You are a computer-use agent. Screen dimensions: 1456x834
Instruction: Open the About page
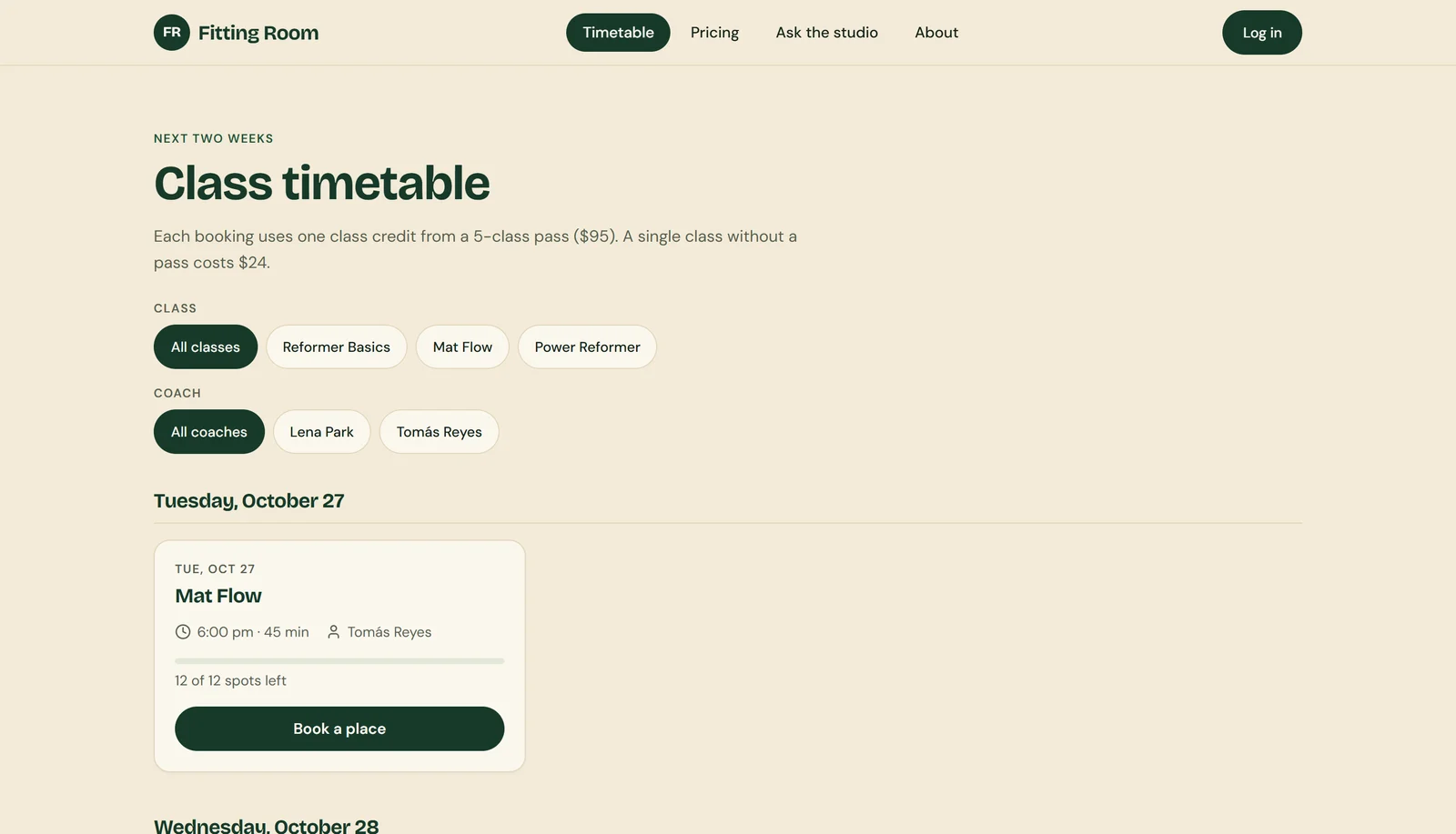point(936,33)
